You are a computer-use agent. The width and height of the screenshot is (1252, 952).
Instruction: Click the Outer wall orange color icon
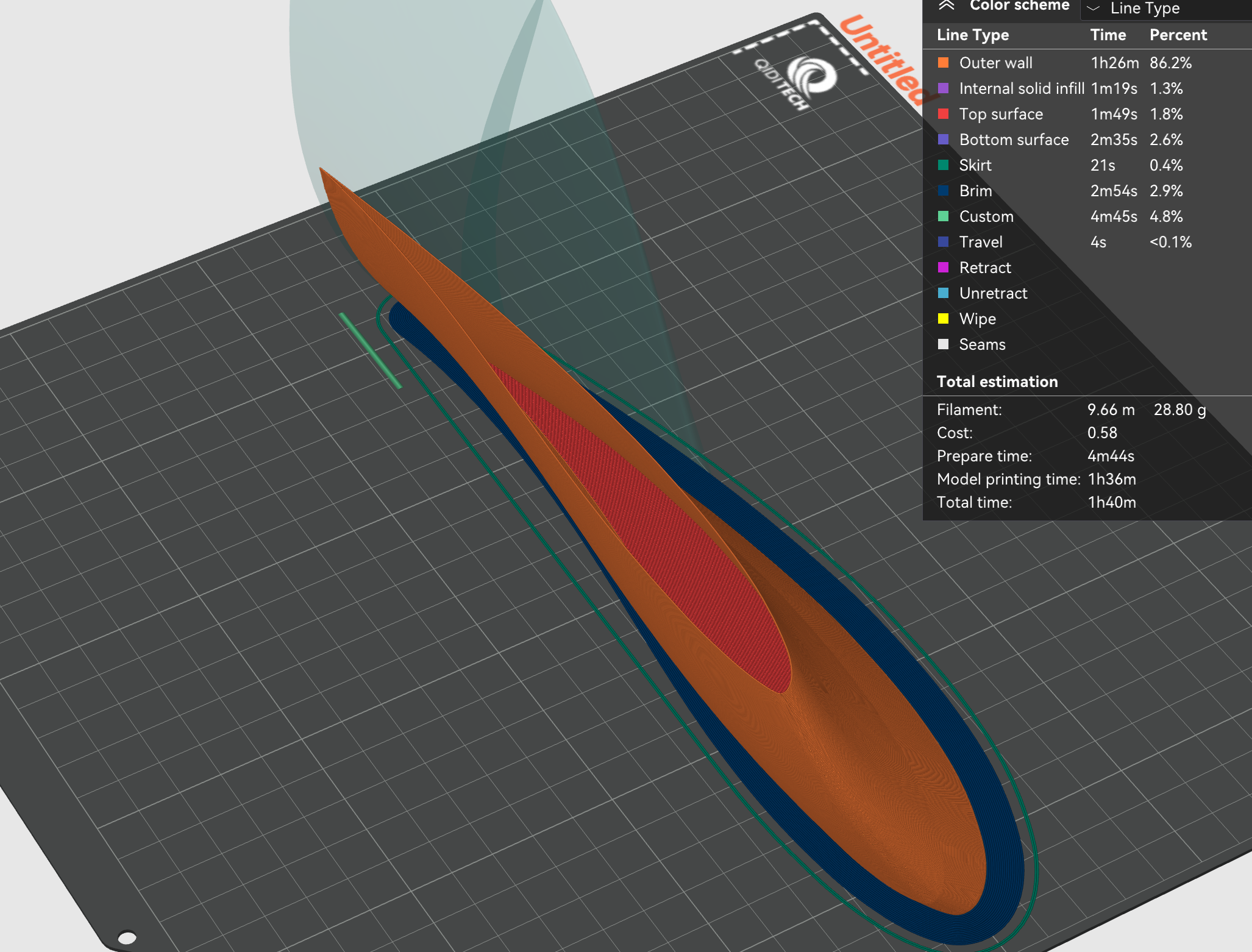click(x=944, y=63)
